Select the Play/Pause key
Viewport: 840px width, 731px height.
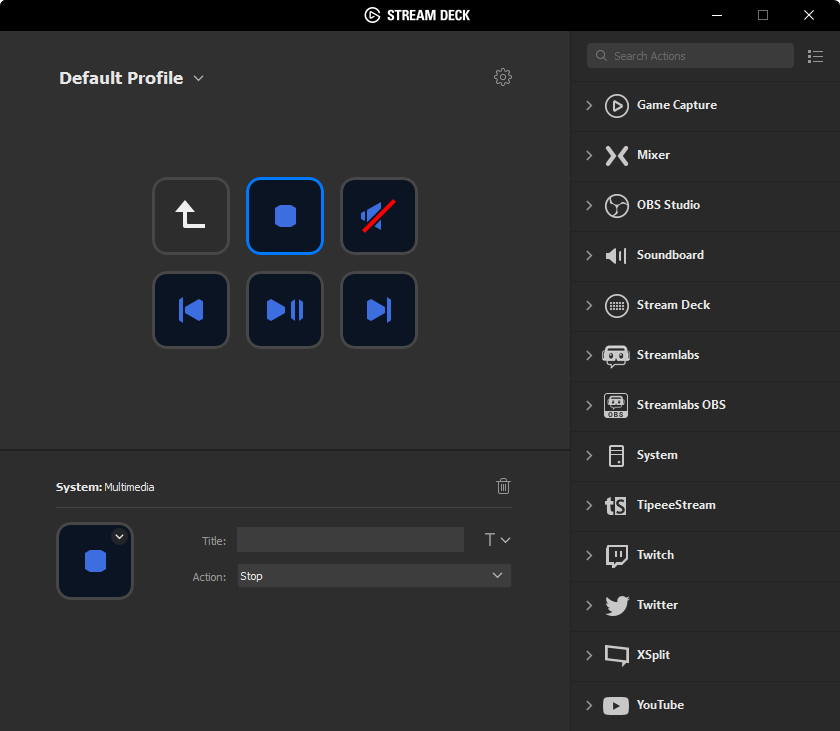(285, 310)
